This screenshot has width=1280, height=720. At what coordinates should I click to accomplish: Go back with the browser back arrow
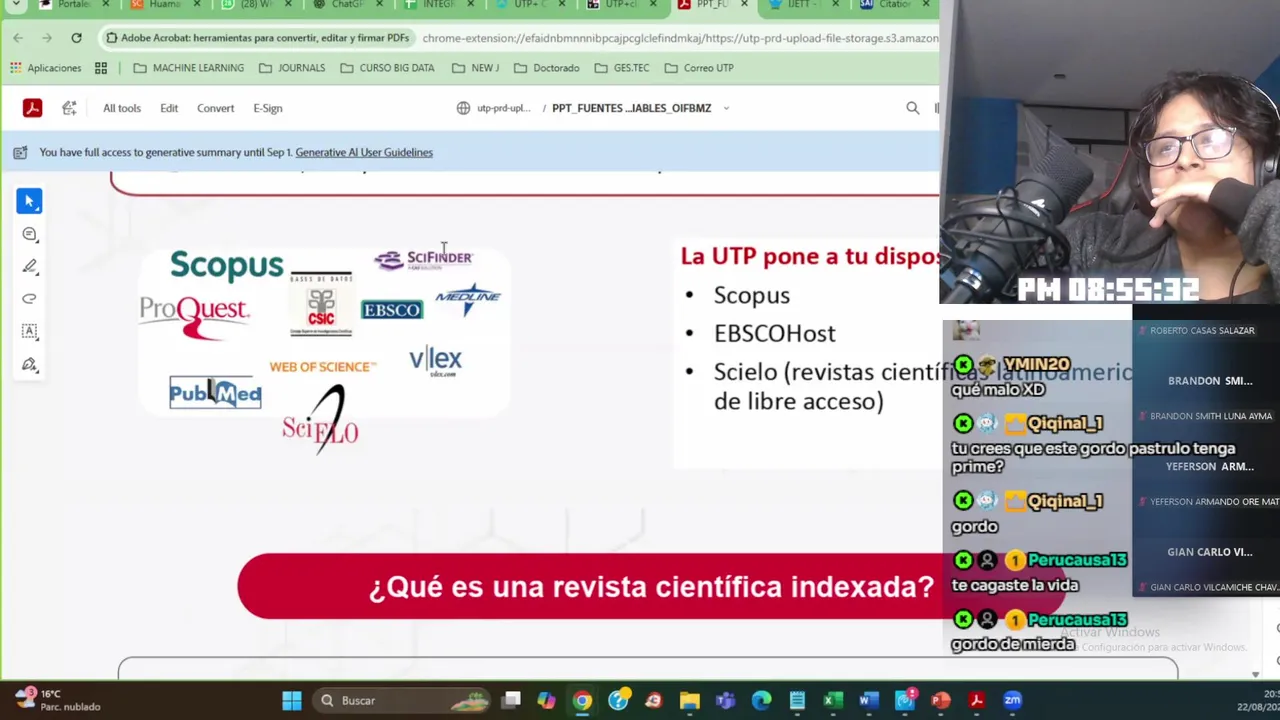click(x=18, y=38)
